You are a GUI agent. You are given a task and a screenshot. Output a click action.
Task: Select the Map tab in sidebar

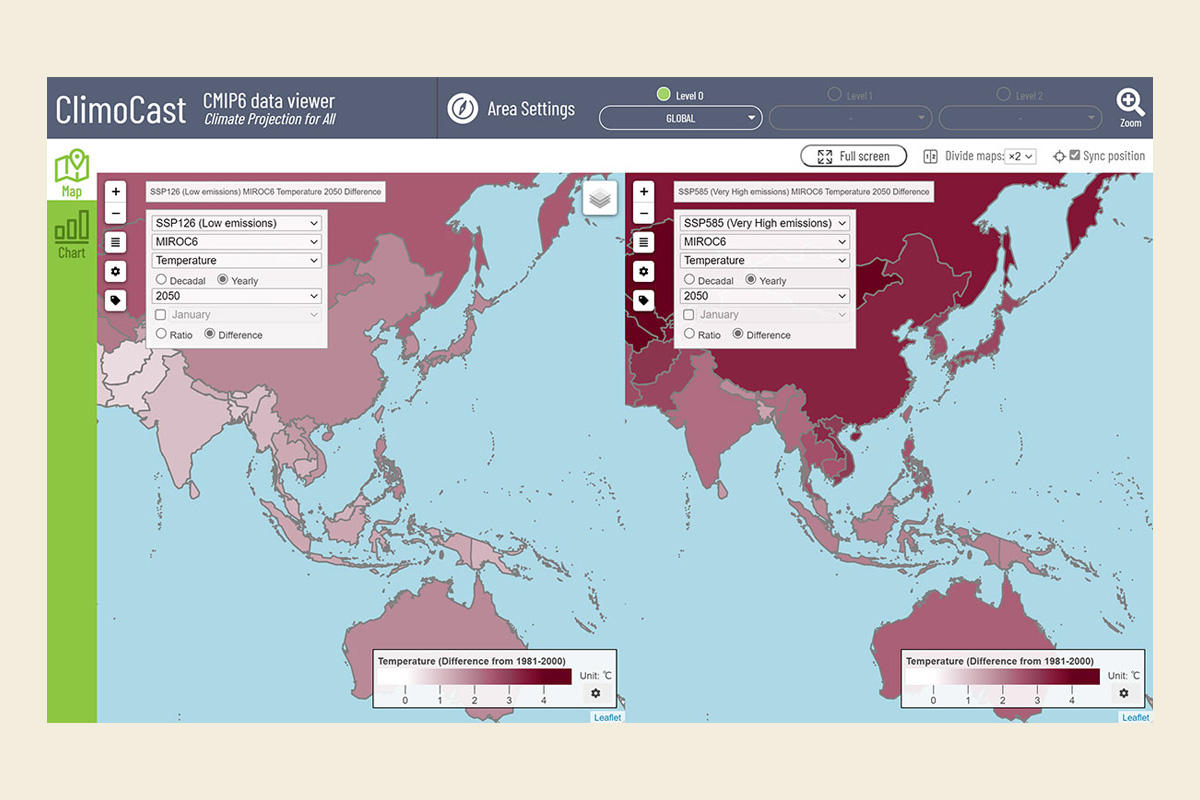[71, 173]
